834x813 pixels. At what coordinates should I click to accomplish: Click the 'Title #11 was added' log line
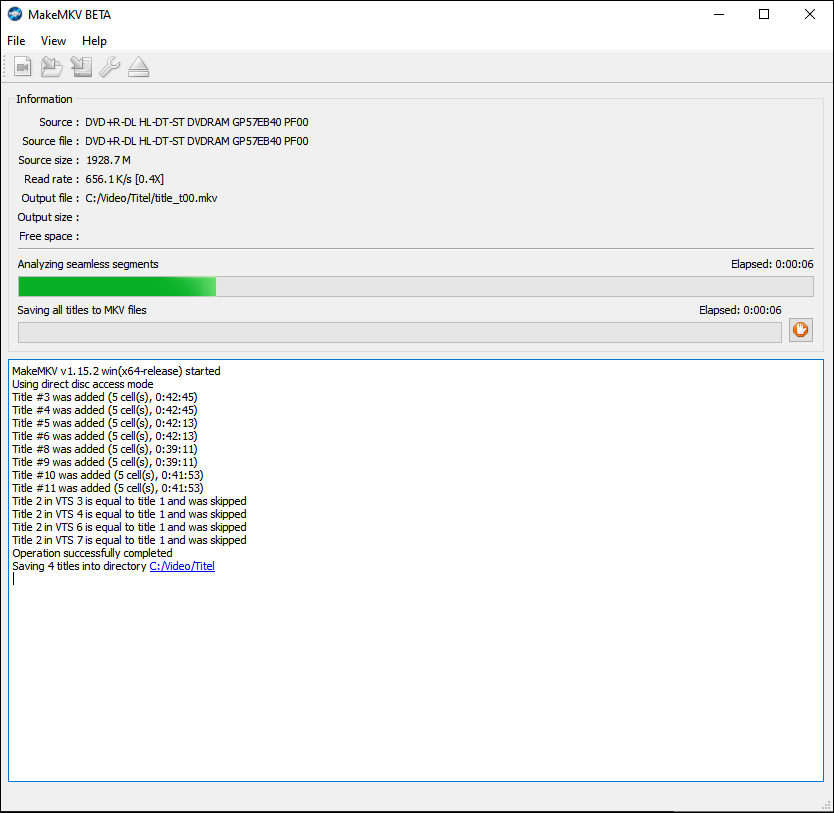[x=108, y=488]
